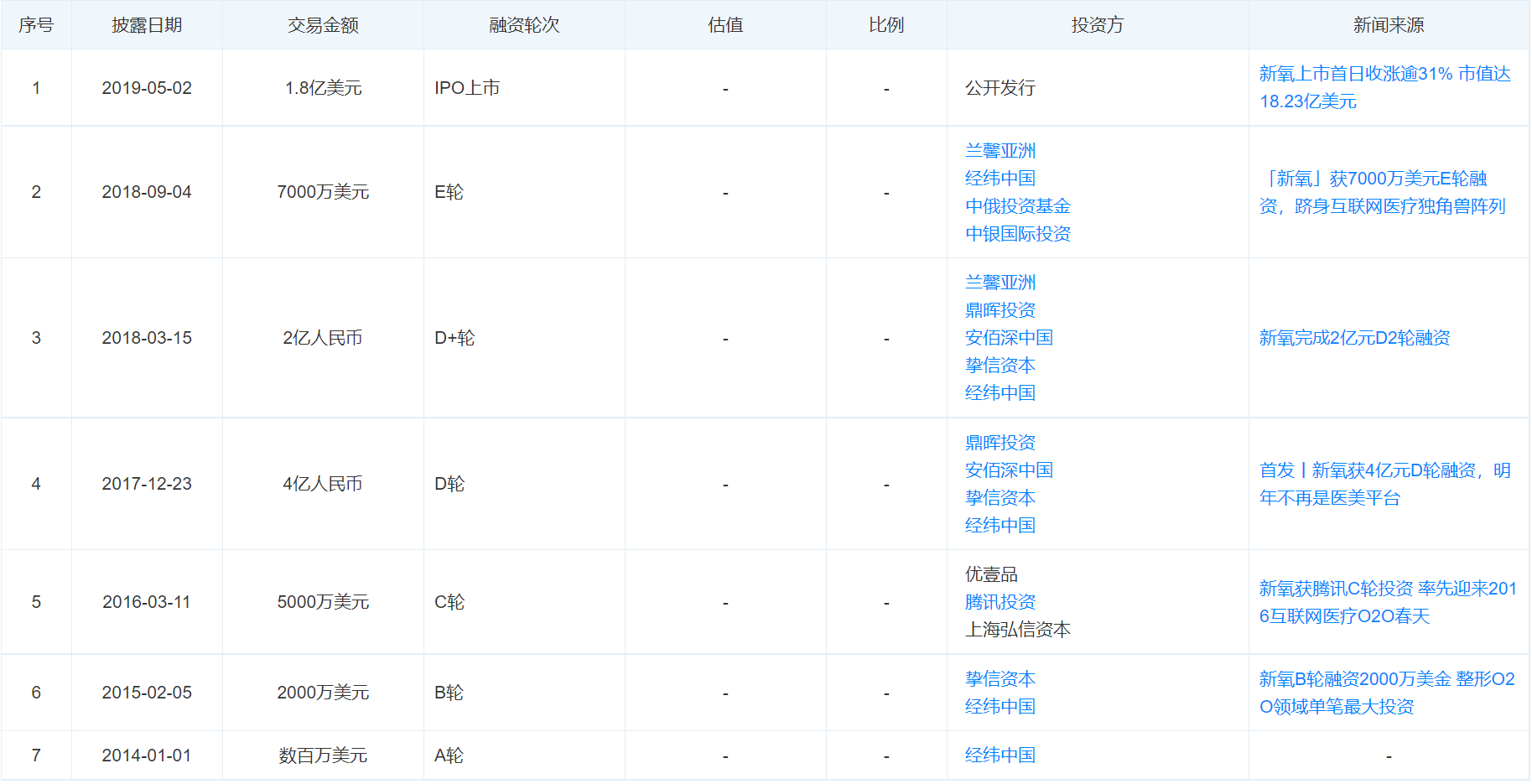
Task: Click 鼎晖投资 investor in the 2017-12-23 row
Action: tap(1000, 443)
